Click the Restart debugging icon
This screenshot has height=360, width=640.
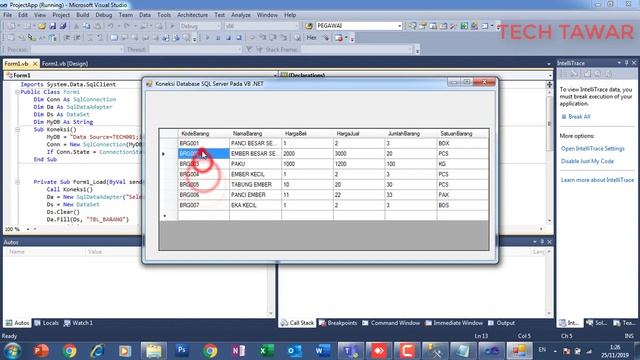239,38
